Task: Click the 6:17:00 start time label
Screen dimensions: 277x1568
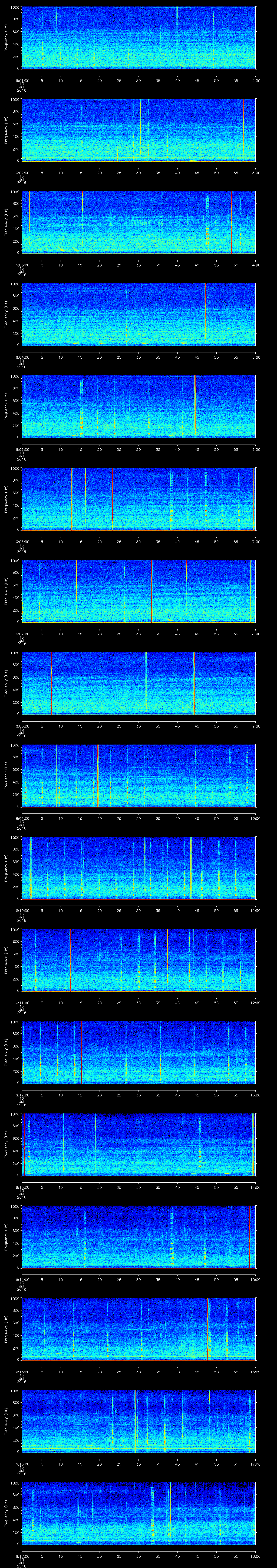Action: point(22,1556)
